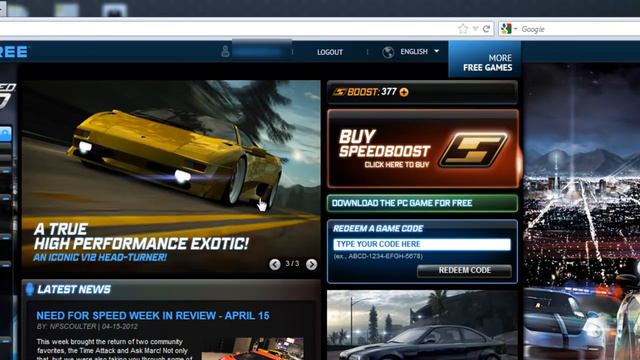Click the globe language icon

coord(388,52)
